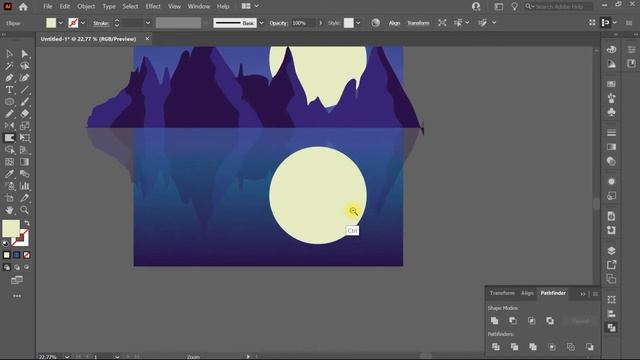This screenshot has width=640, height=360.
Task: Click Merge pathfinder icon
Action: coord(533,347)
